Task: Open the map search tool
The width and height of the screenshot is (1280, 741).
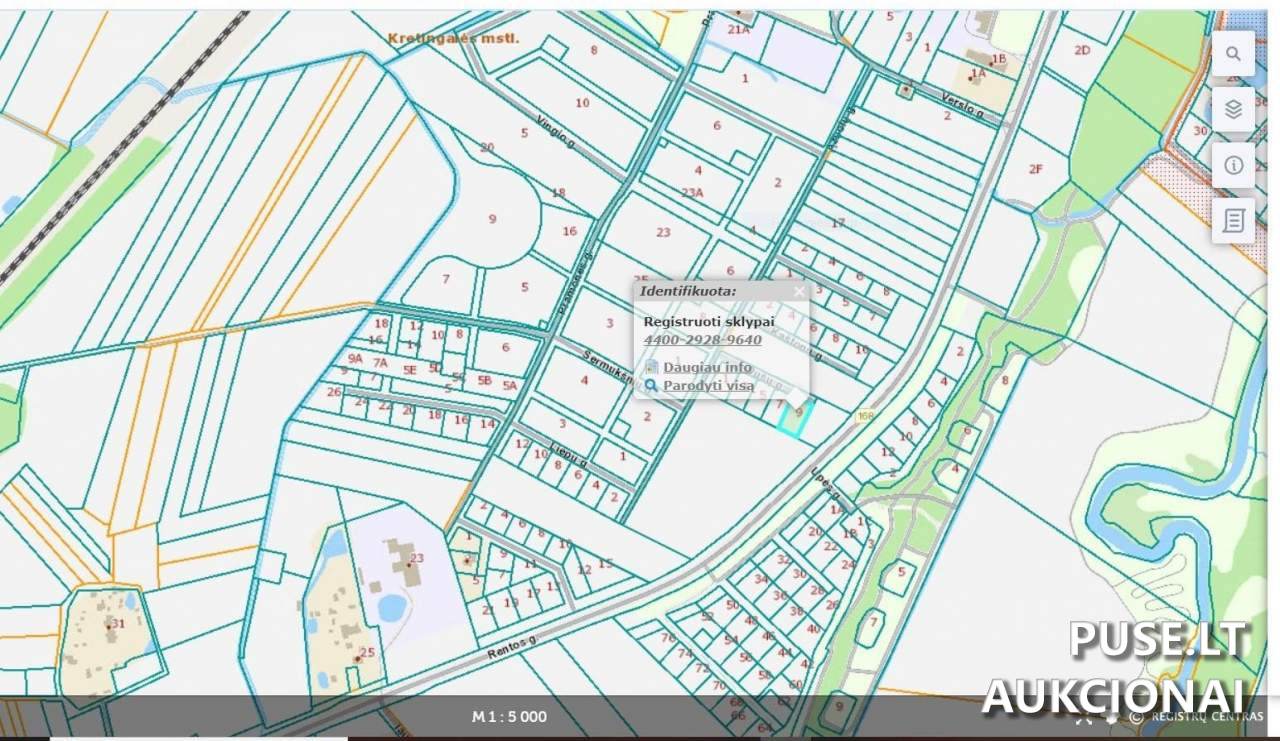Action: (1233, 54)
